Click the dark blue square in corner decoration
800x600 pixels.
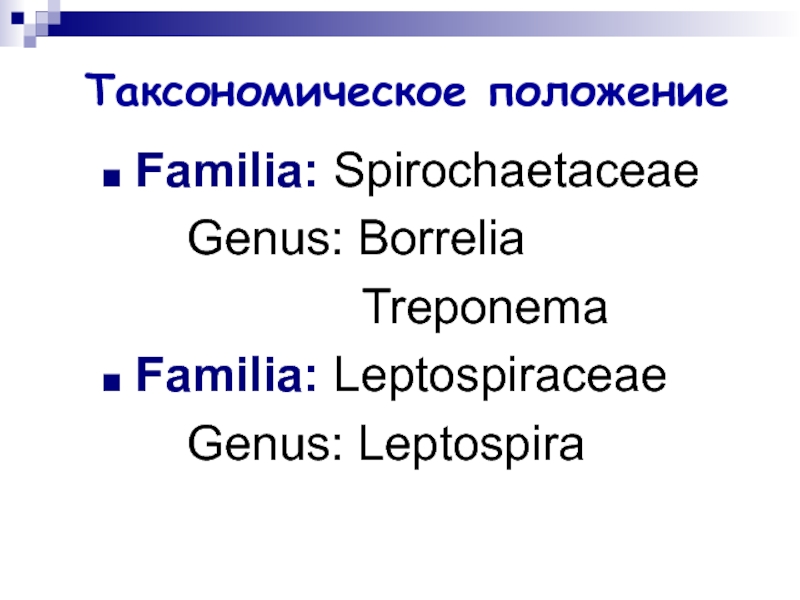point(18,18)
